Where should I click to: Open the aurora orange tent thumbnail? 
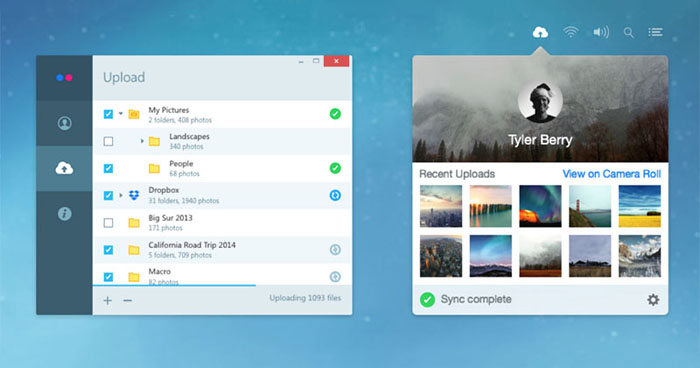[x=540, y=206]
